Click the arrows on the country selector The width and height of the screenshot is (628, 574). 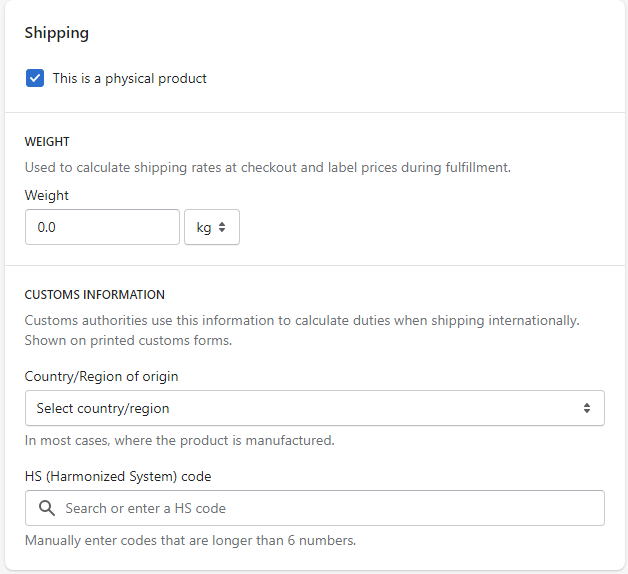(587, 408)
